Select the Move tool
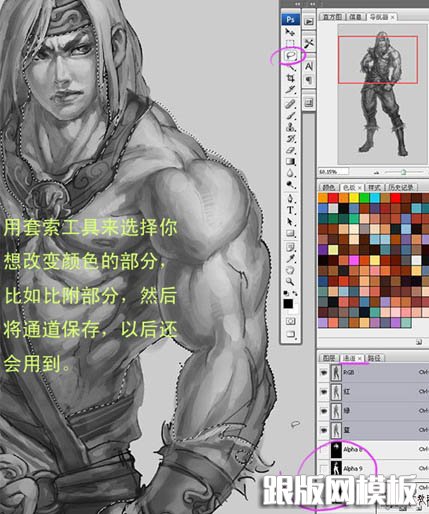Screen dimensions: 429x514 290,32
